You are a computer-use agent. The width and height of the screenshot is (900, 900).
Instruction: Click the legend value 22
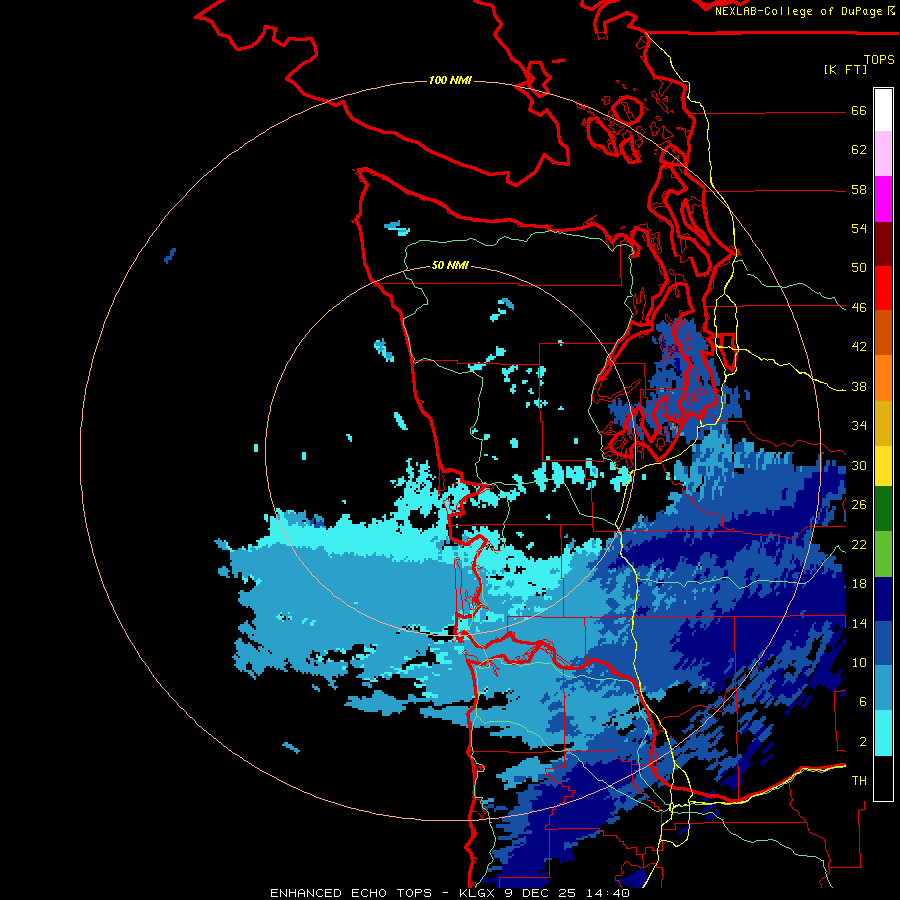[859, 544]
